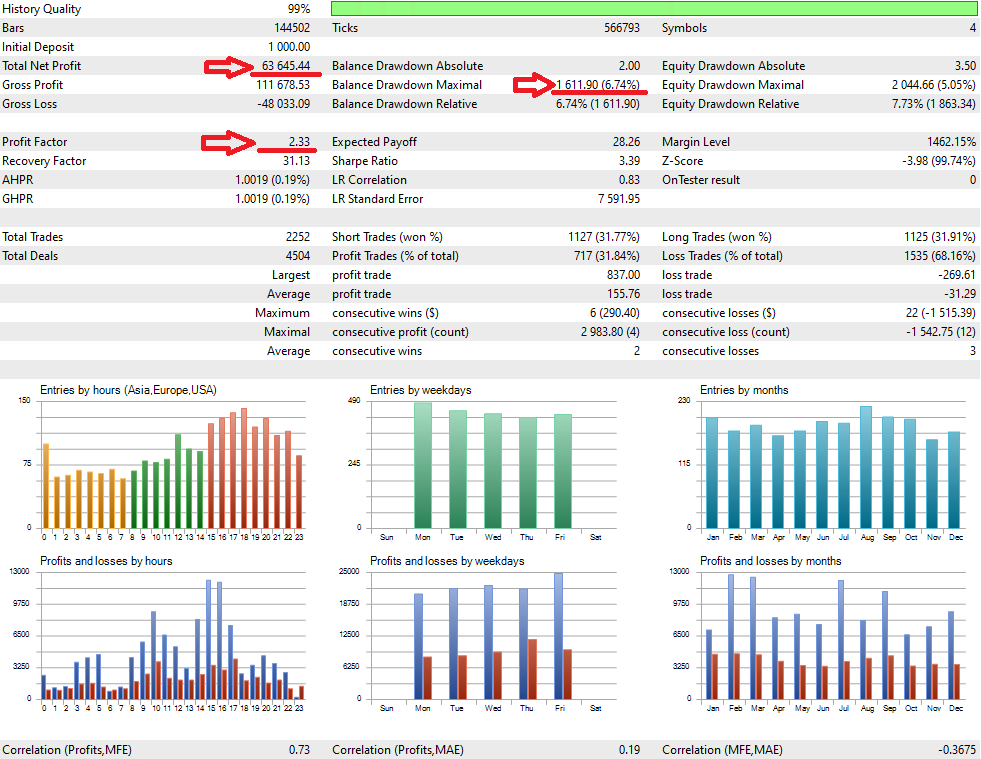
Task: Click the Total Trades value 2252
Action: click(298, 237)
